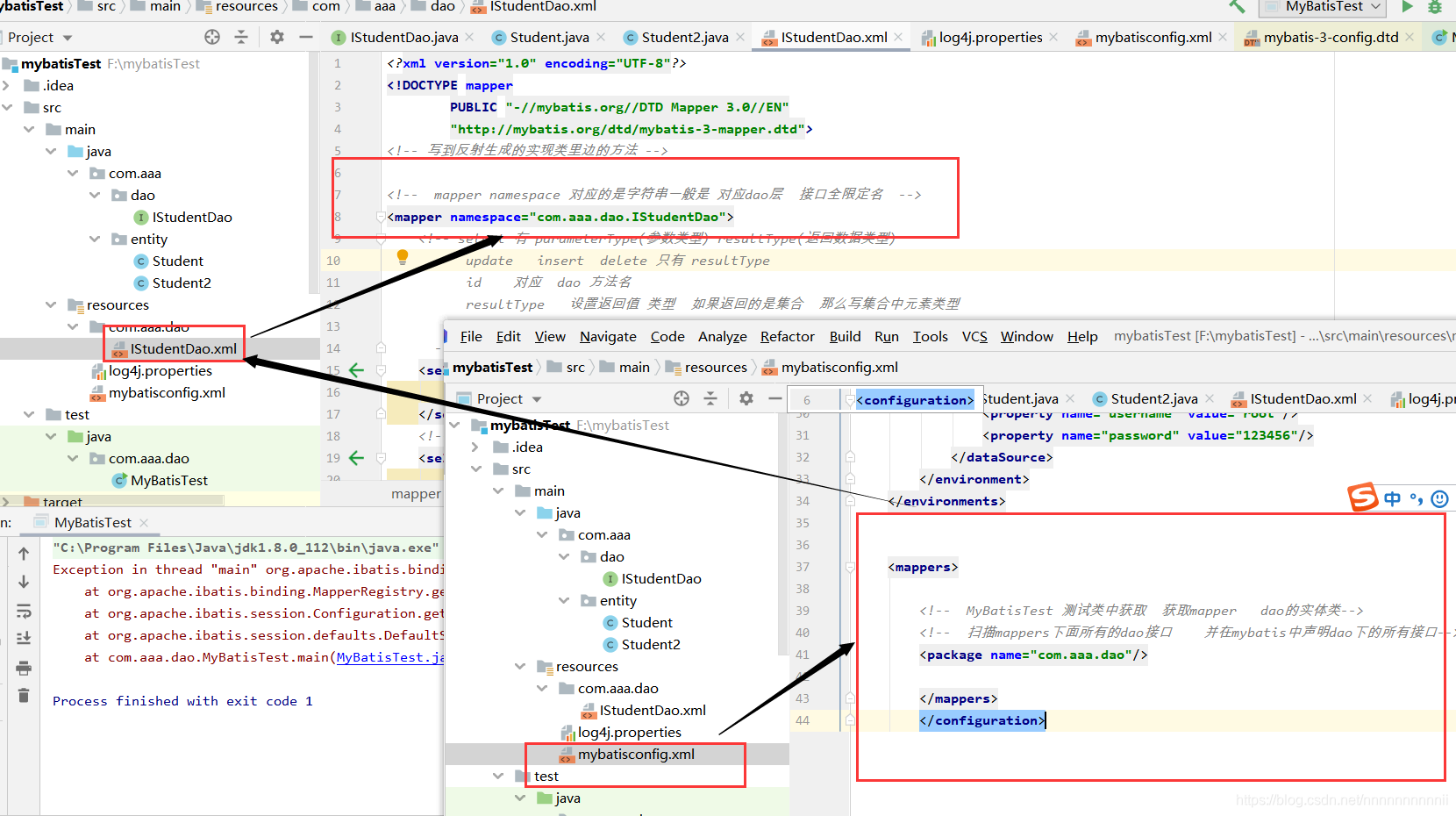Select Student class in back project tree
Screen dimensions: 1456x816
177,261
